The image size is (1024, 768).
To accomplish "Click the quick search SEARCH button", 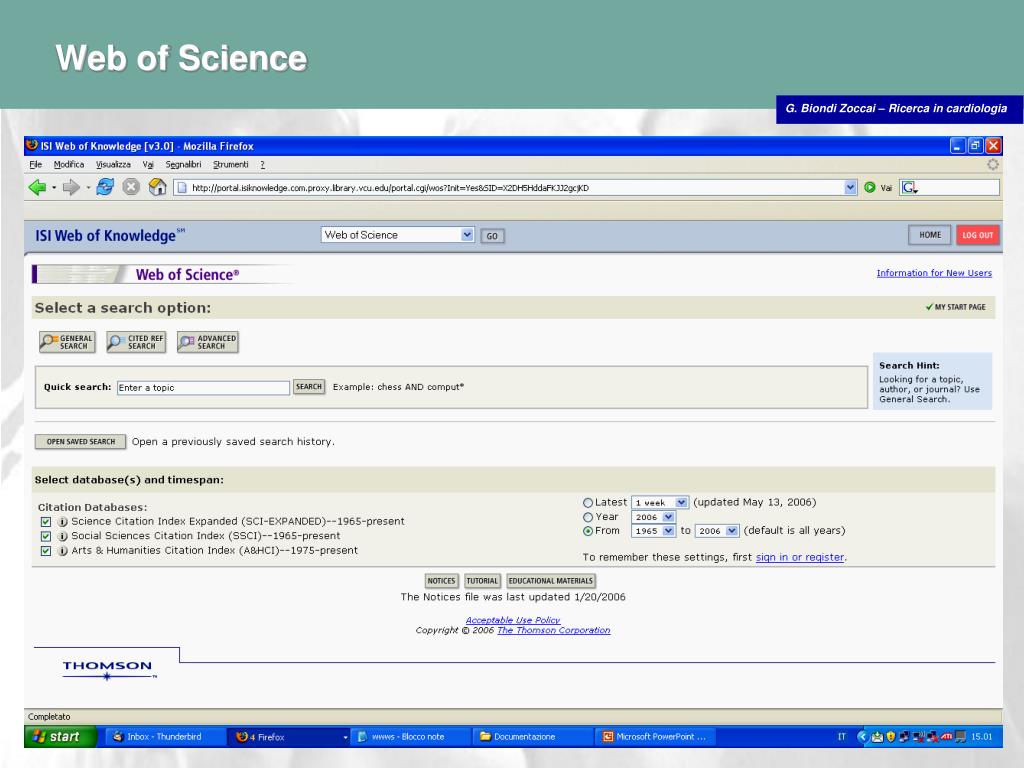I will (x=309, y=387).
